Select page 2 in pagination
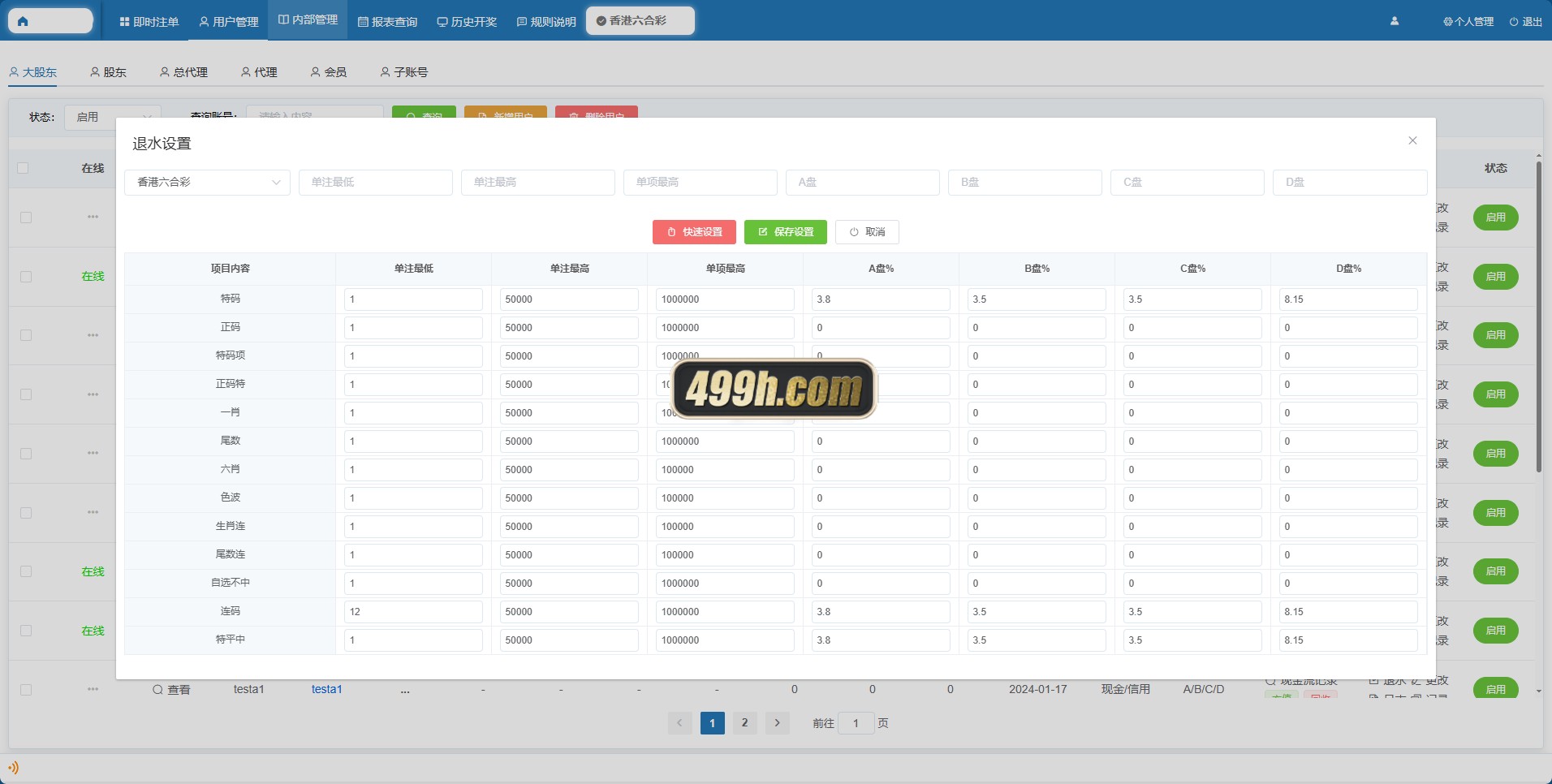This screenshot has width=1552, height=784. 745,722
